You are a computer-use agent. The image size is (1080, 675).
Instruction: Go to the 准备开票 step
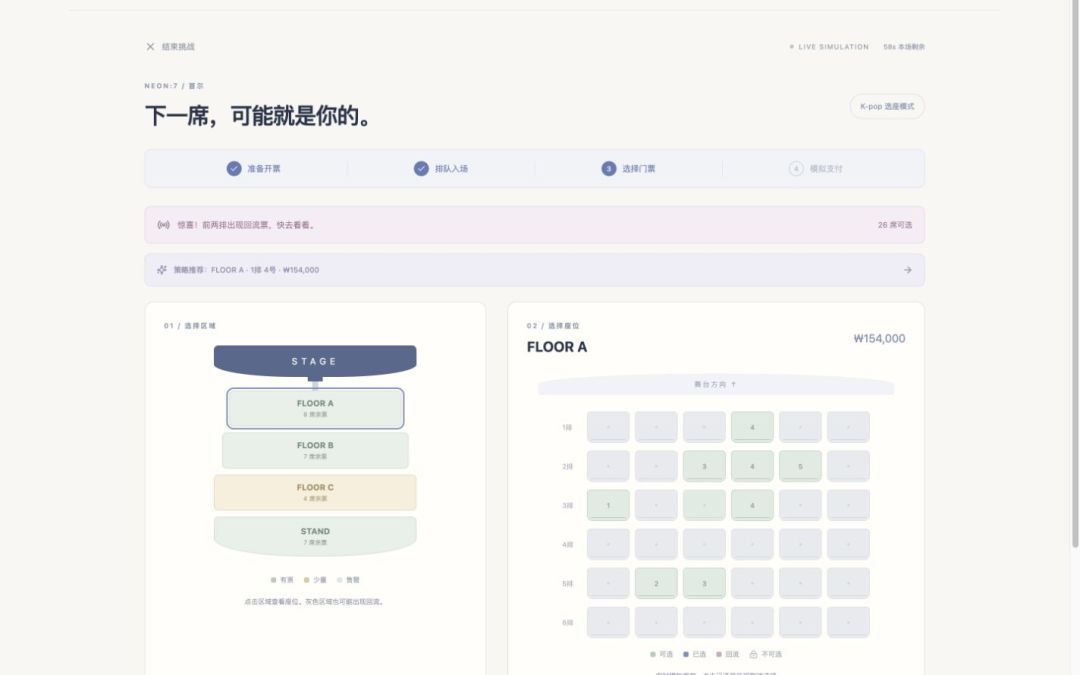253,169
